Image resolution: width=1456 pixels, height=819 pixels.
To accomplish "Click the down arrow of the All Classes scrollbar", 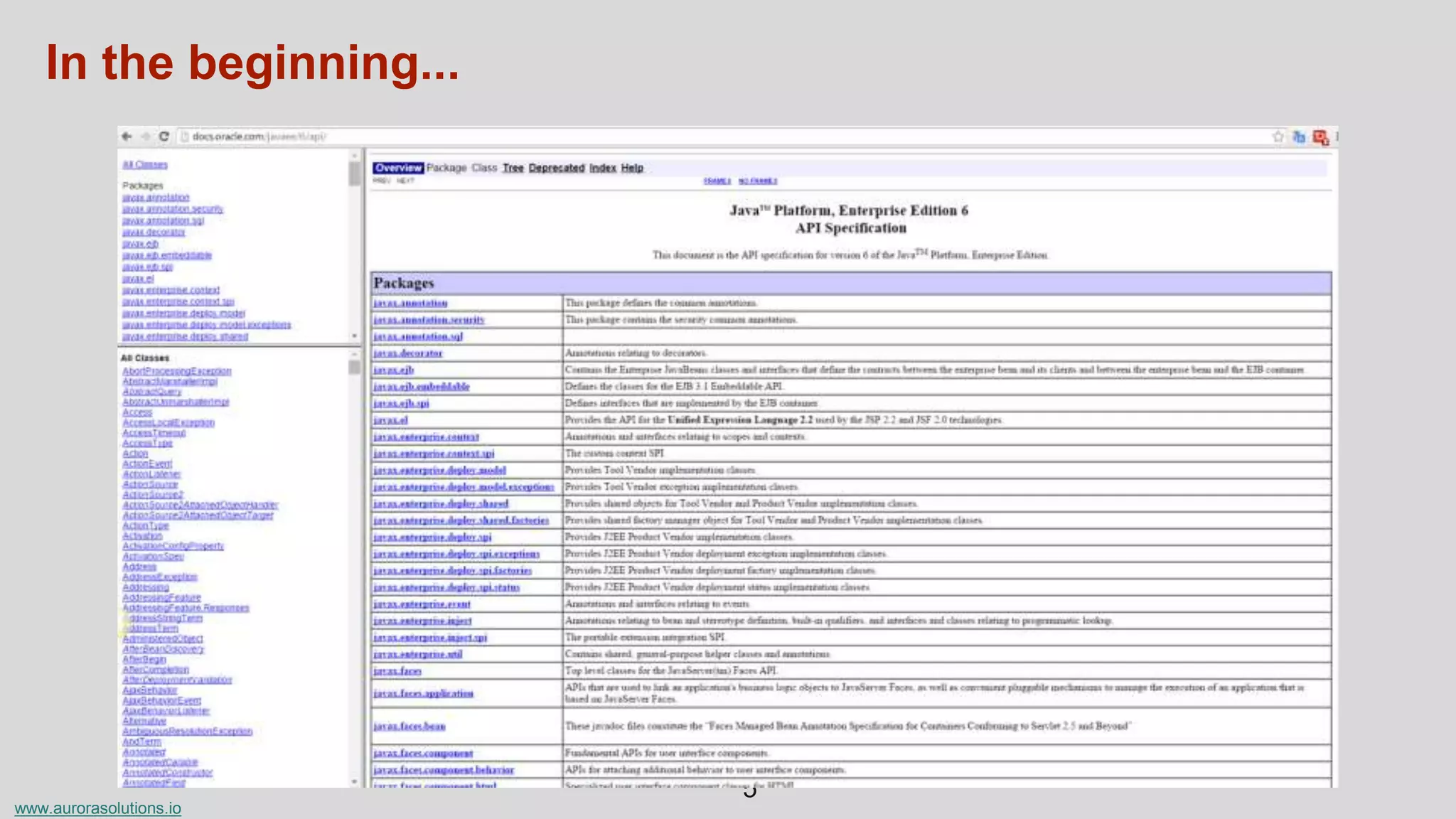I will coord(354,781).
